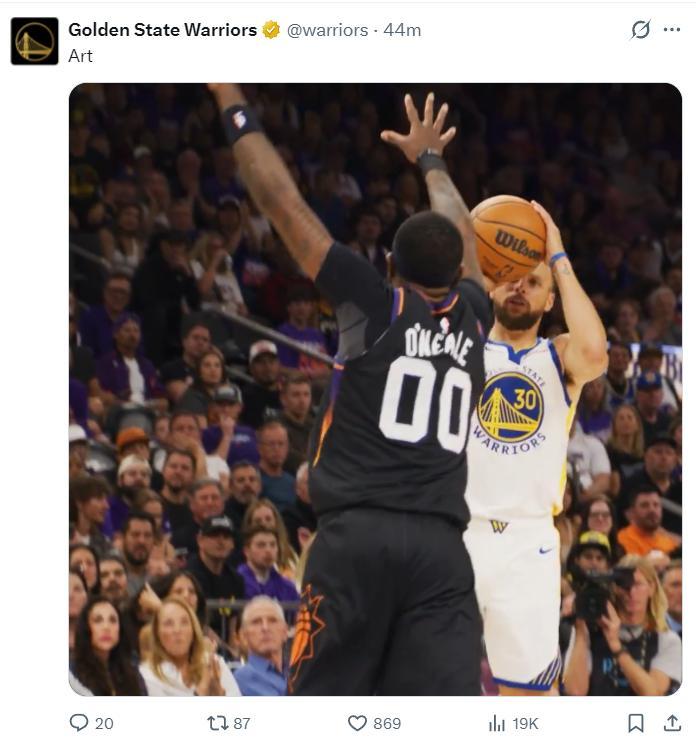Open the view analytics bar chart icon
696x749 pixels.
496,722
